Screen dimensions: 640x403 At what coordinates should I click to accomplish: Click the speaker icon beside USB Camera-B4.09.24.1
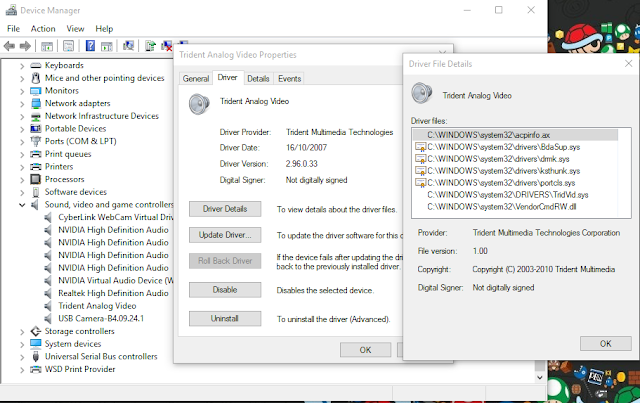click(48, 318)
